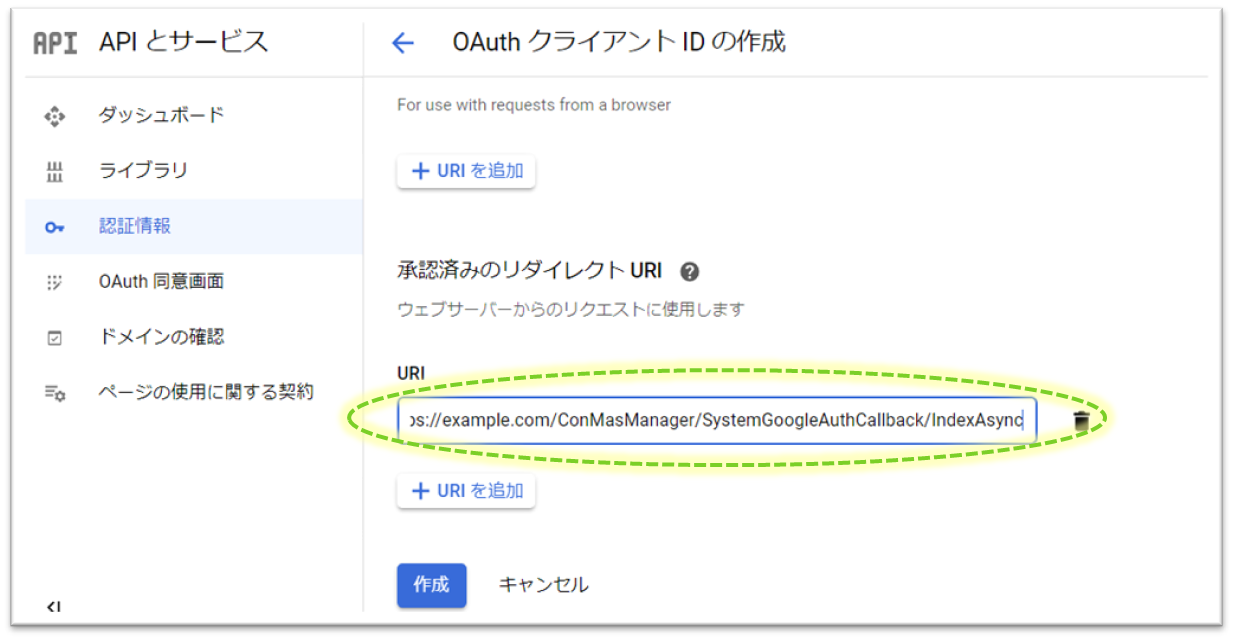Image resolution: width=1234 pixels, height=640 pixels.
Task: Select the 認証情報 menu label
Action: tap(135, 226)
